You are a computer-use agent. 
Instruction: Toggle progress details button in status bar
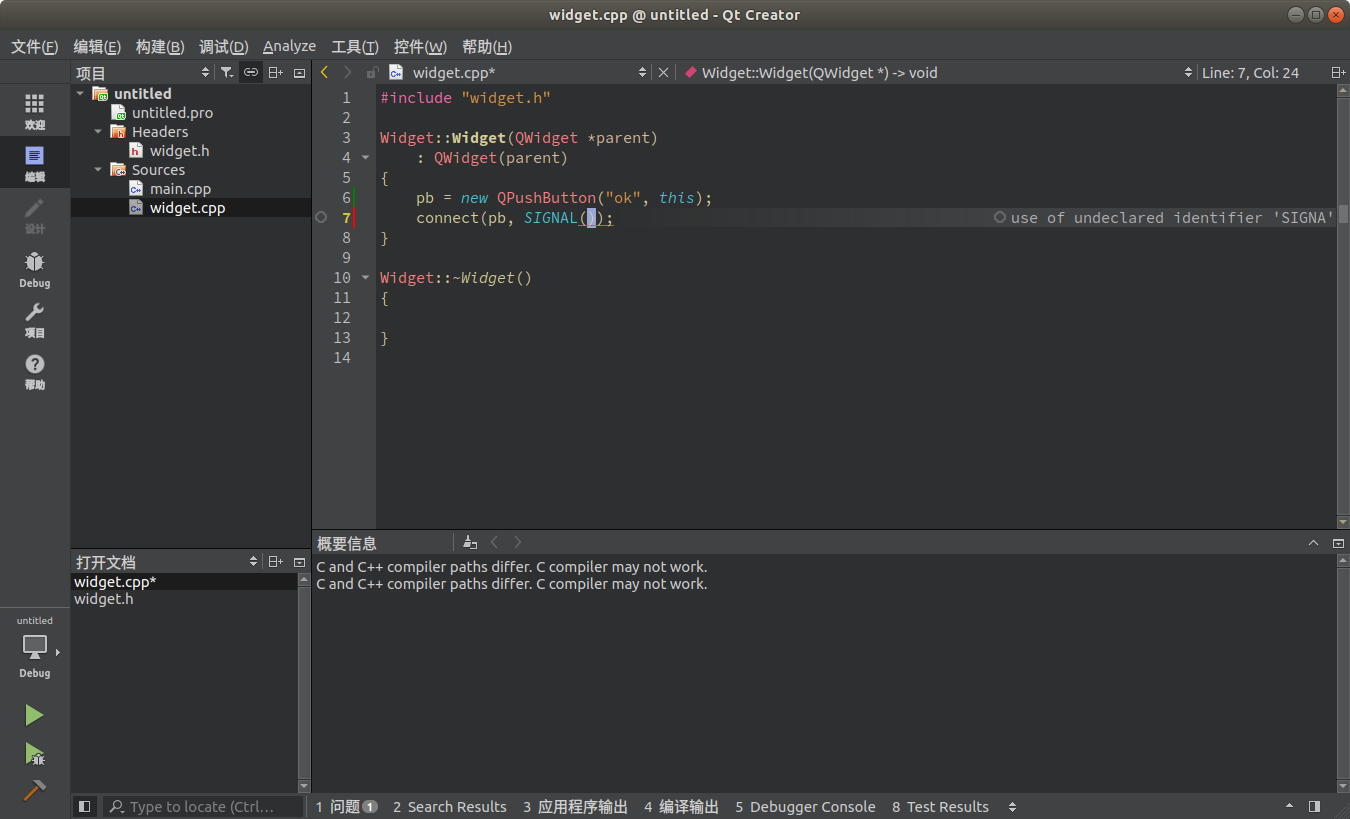[1290, 806]
